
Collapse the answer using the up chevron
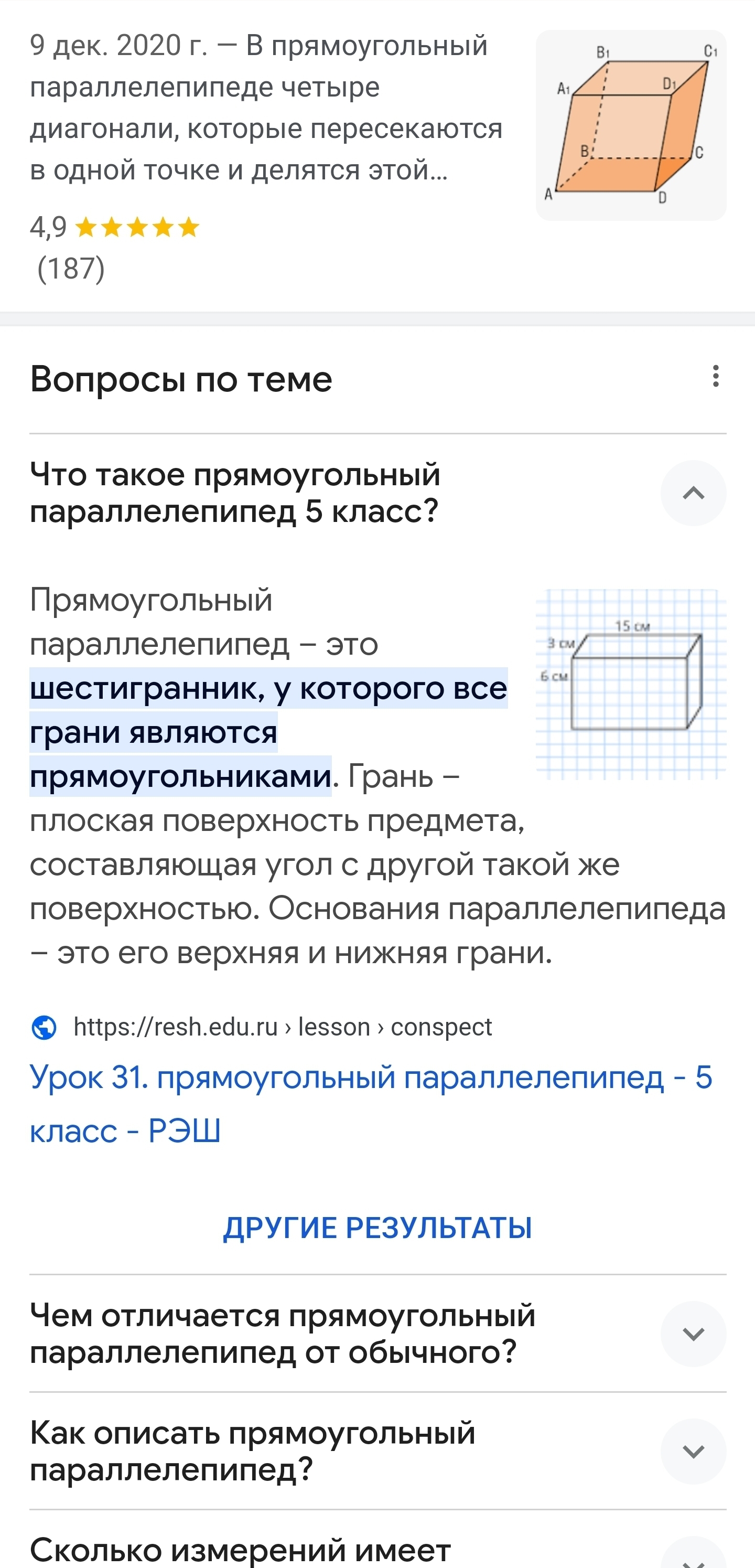pos(693,493)
